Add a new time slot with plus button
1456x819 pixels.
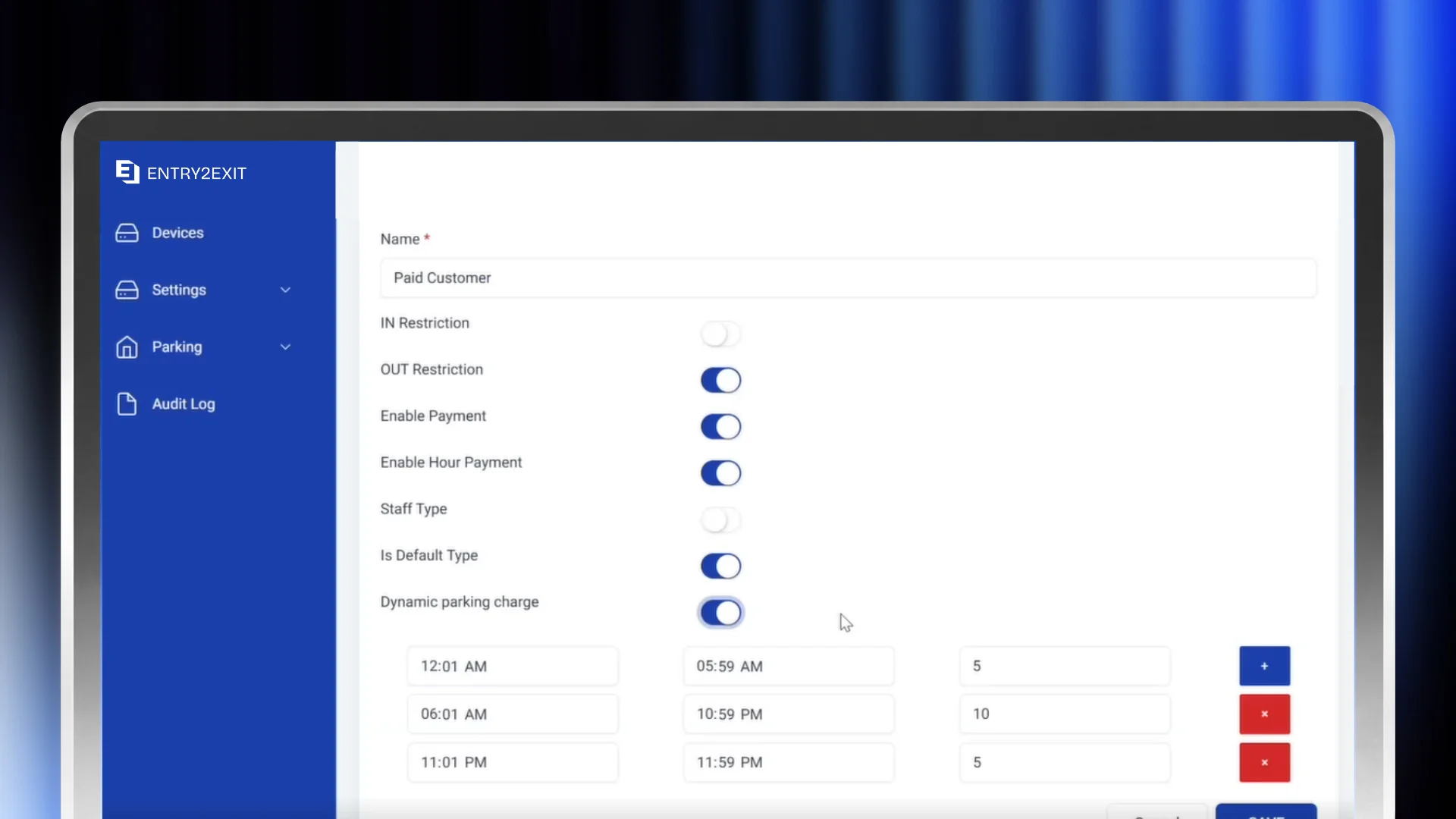(x=1264, y=666)
